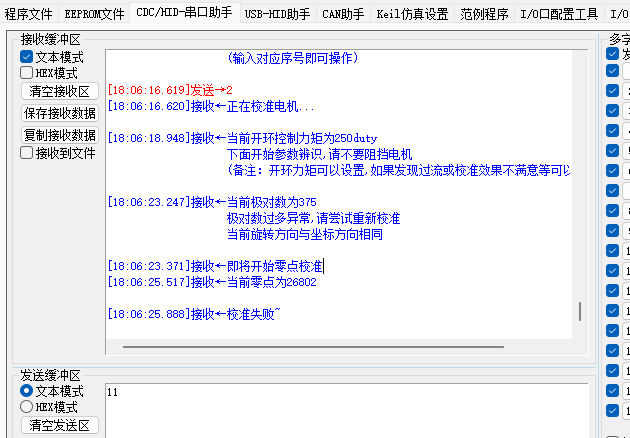Click the log line 当前极对数为375
Screen dimensions: 630x438
(212, 202)
